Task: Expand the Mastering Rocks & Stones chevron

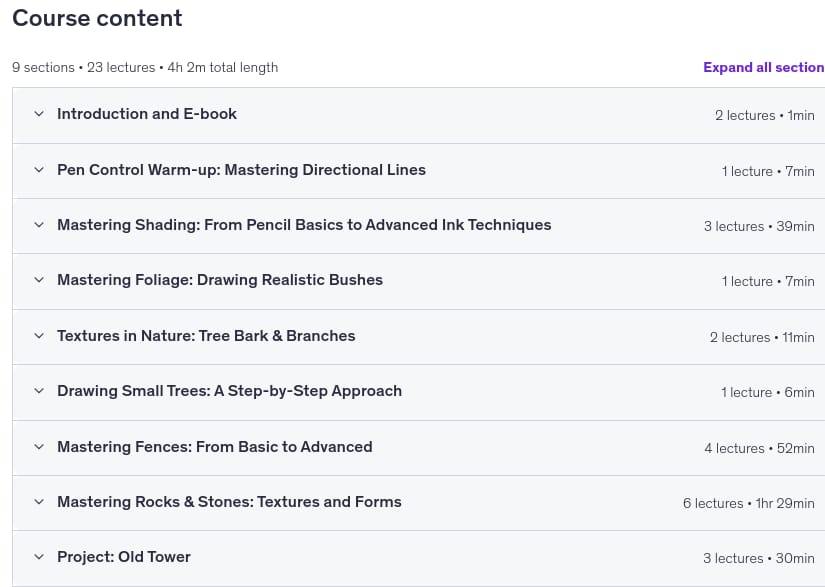Action: pos(39,502)
